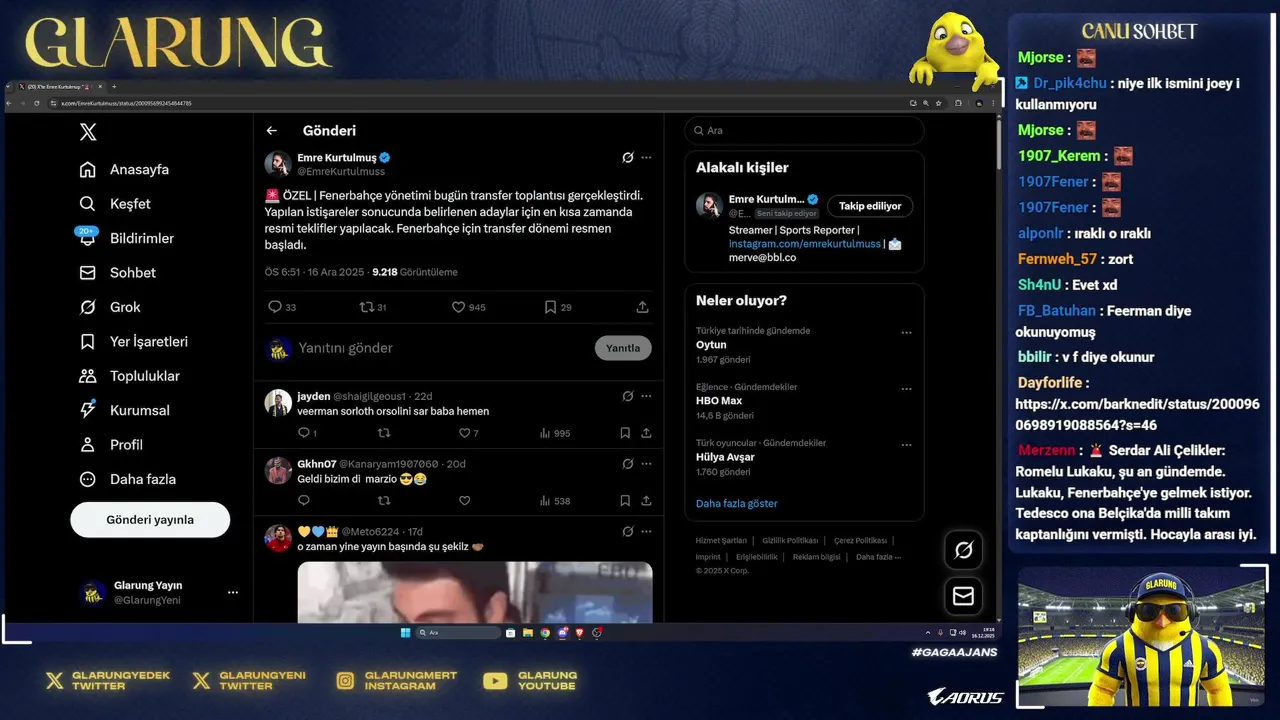Open options for HBO Max trend

click(x=906, y=389)
